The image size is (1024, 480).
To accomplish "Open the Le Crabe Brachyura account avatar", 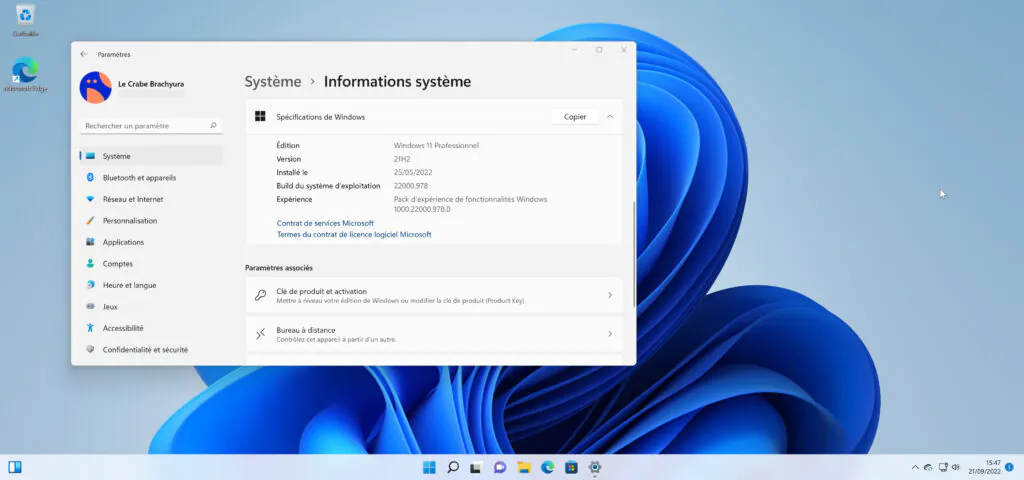I will click(x=95, y=88).
